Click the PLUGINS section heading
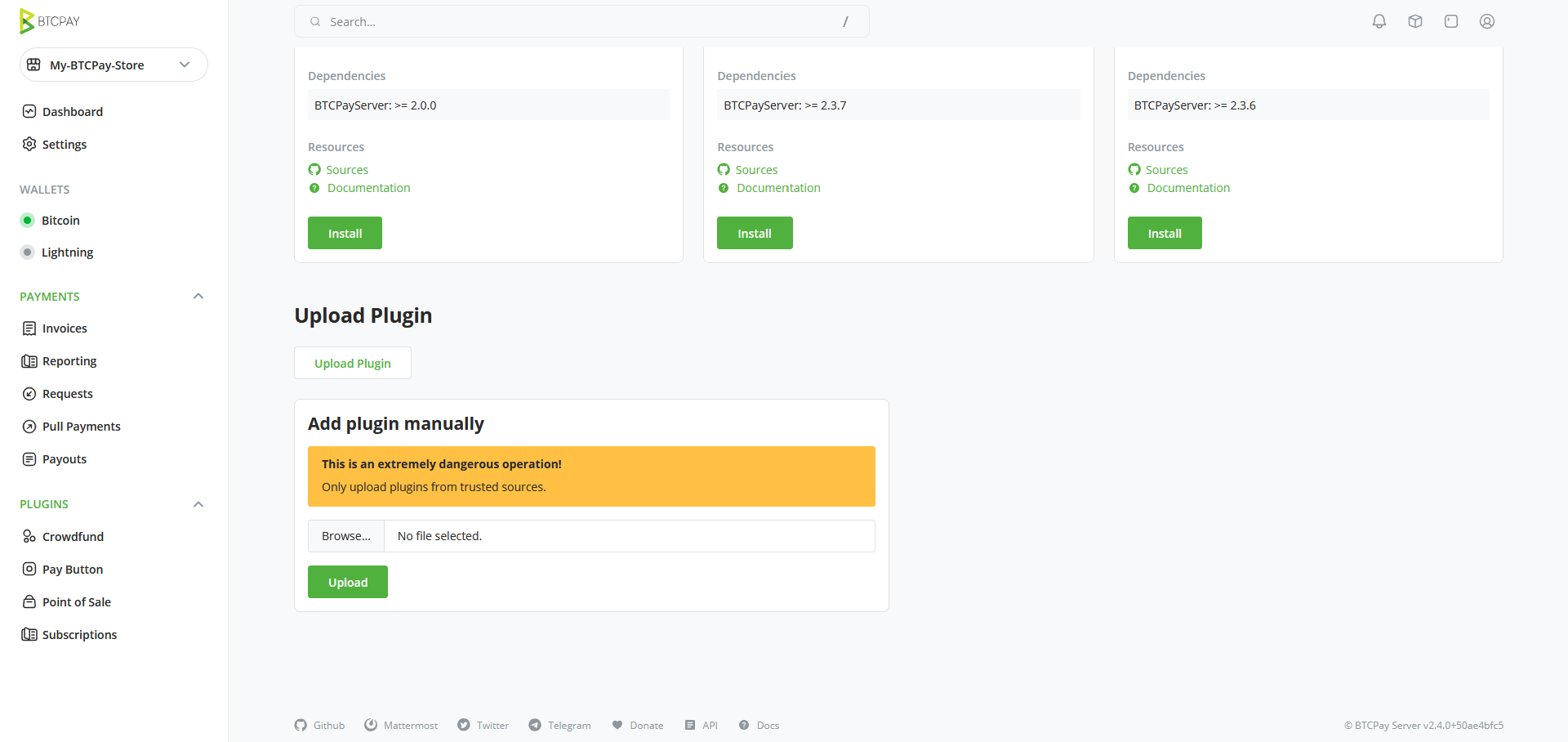The width and height of the screenshot is (1568, 742). [44, 504]
